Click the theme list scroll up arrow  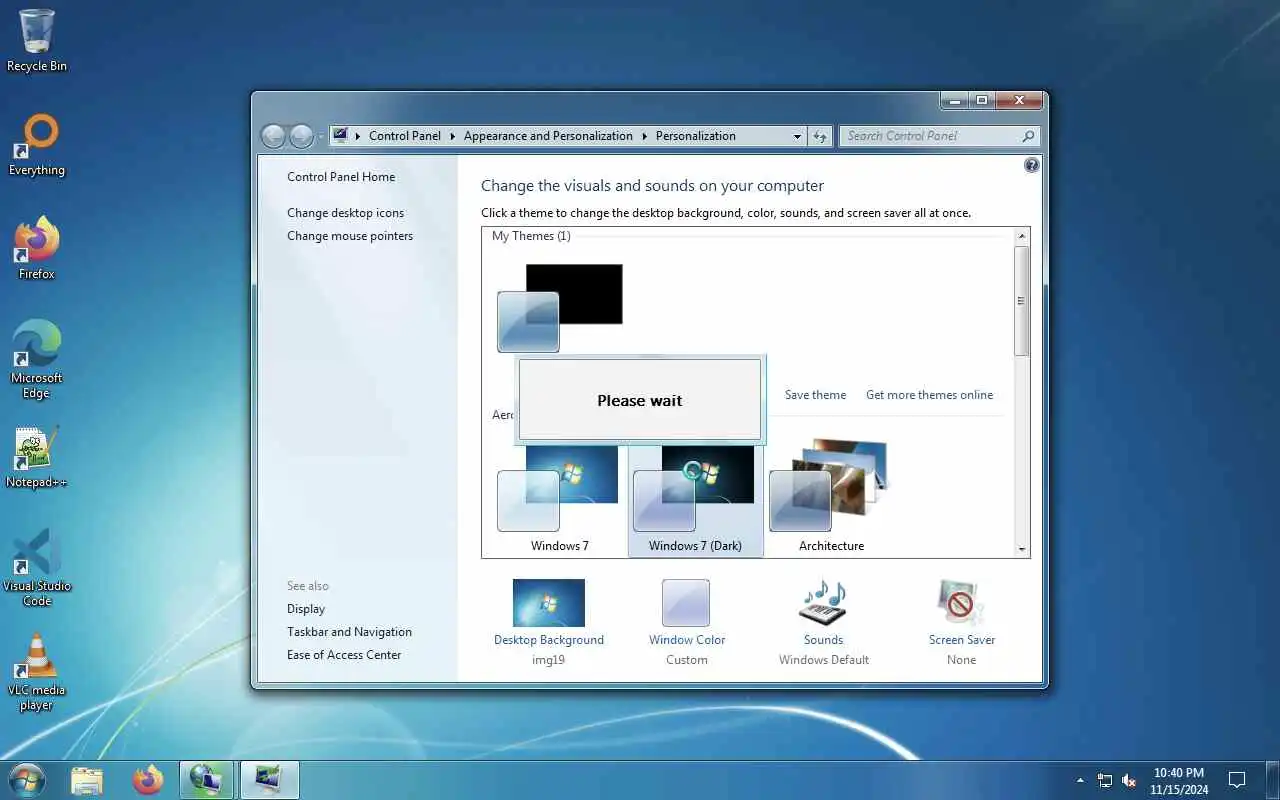[x=1021, y=236]
